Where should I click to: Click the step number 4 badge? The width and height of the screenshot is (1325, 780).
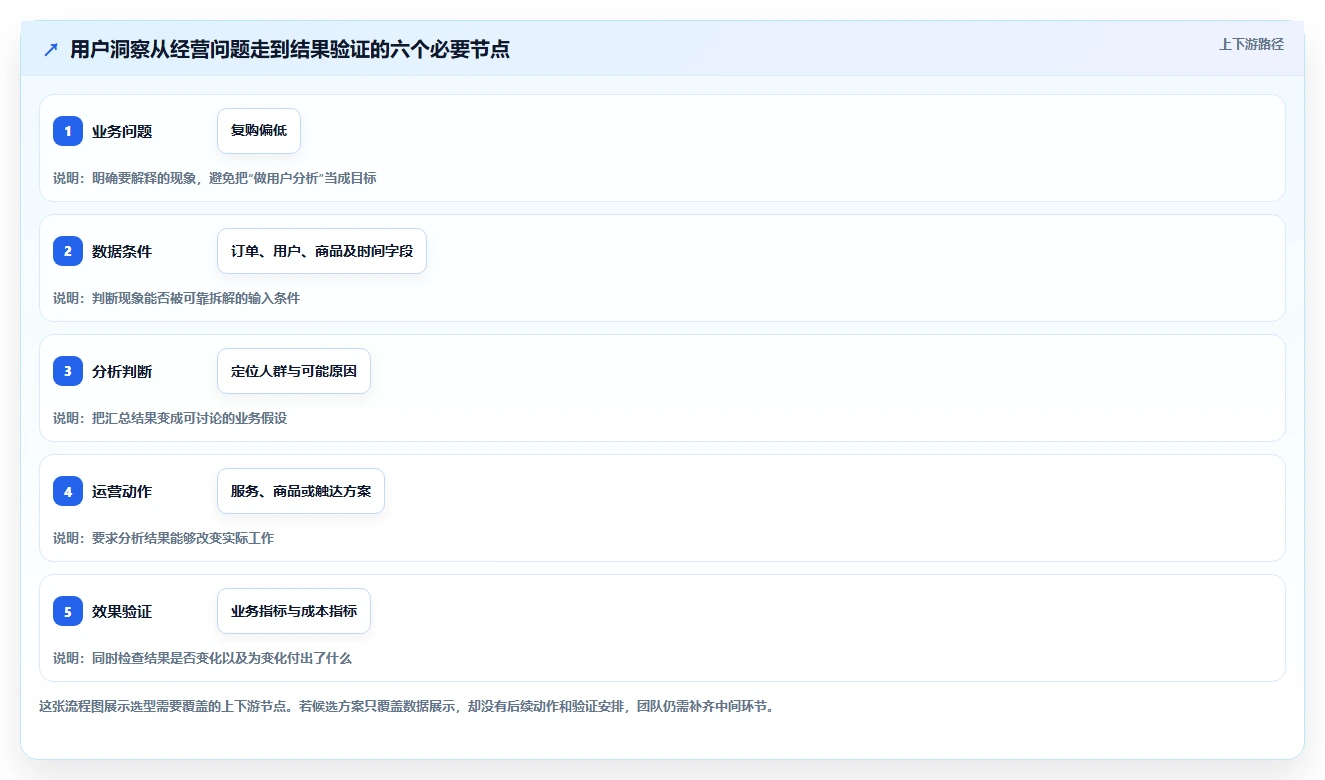[68, 491]
